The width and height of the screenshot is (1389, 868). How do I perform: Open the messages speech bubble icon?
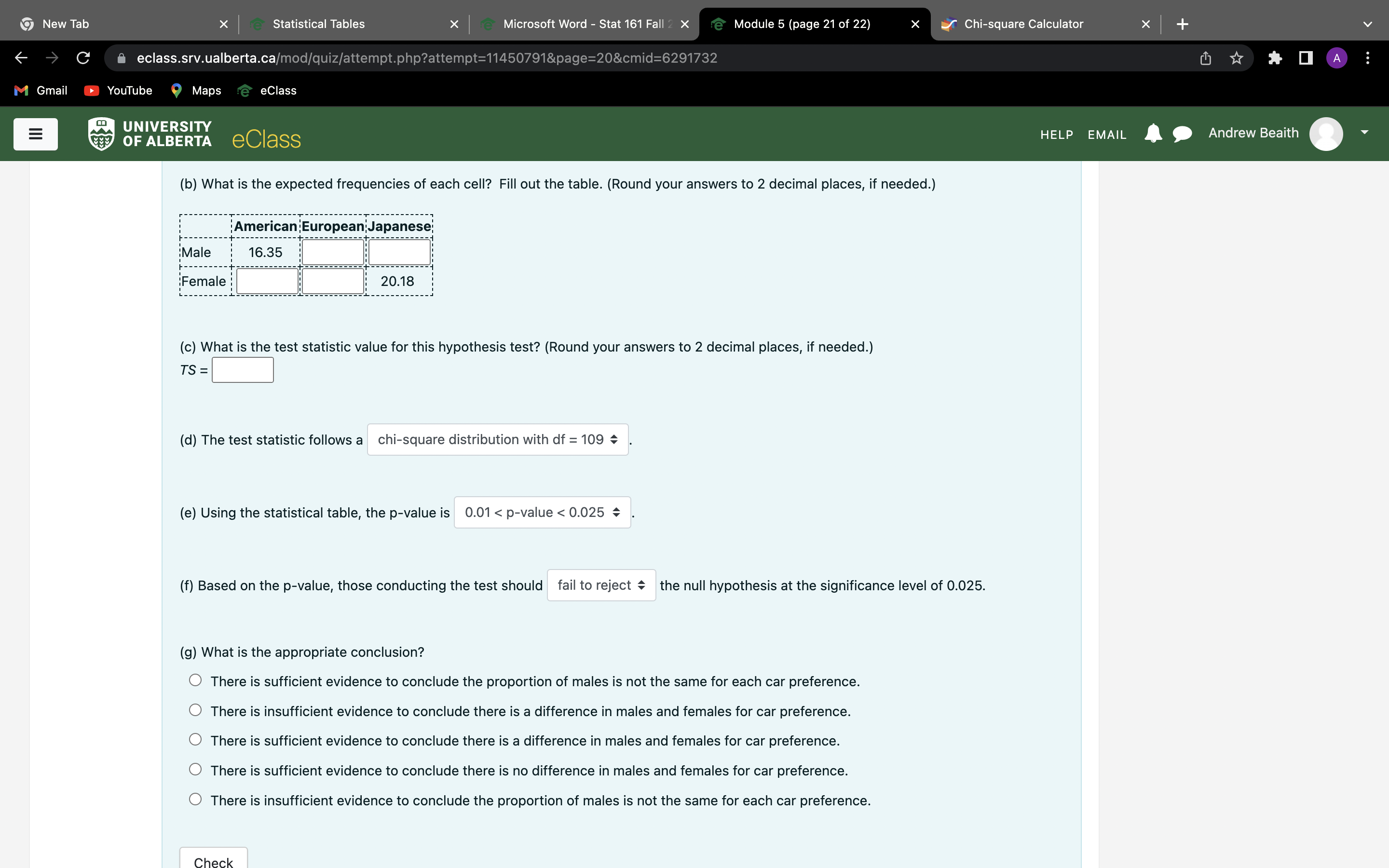pos(1182,134)
